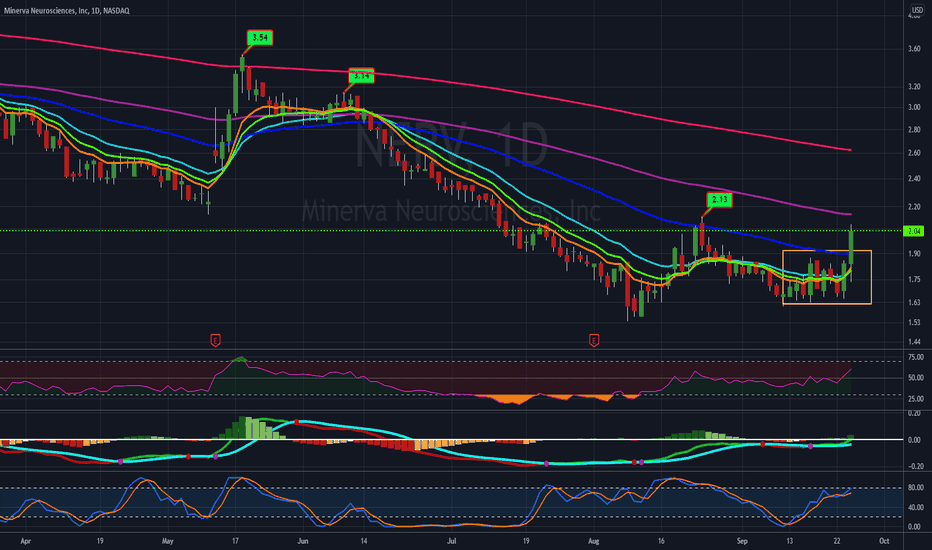The image size is (932, 550).
Task: Click the May date label
Action: tap(168, 541)
